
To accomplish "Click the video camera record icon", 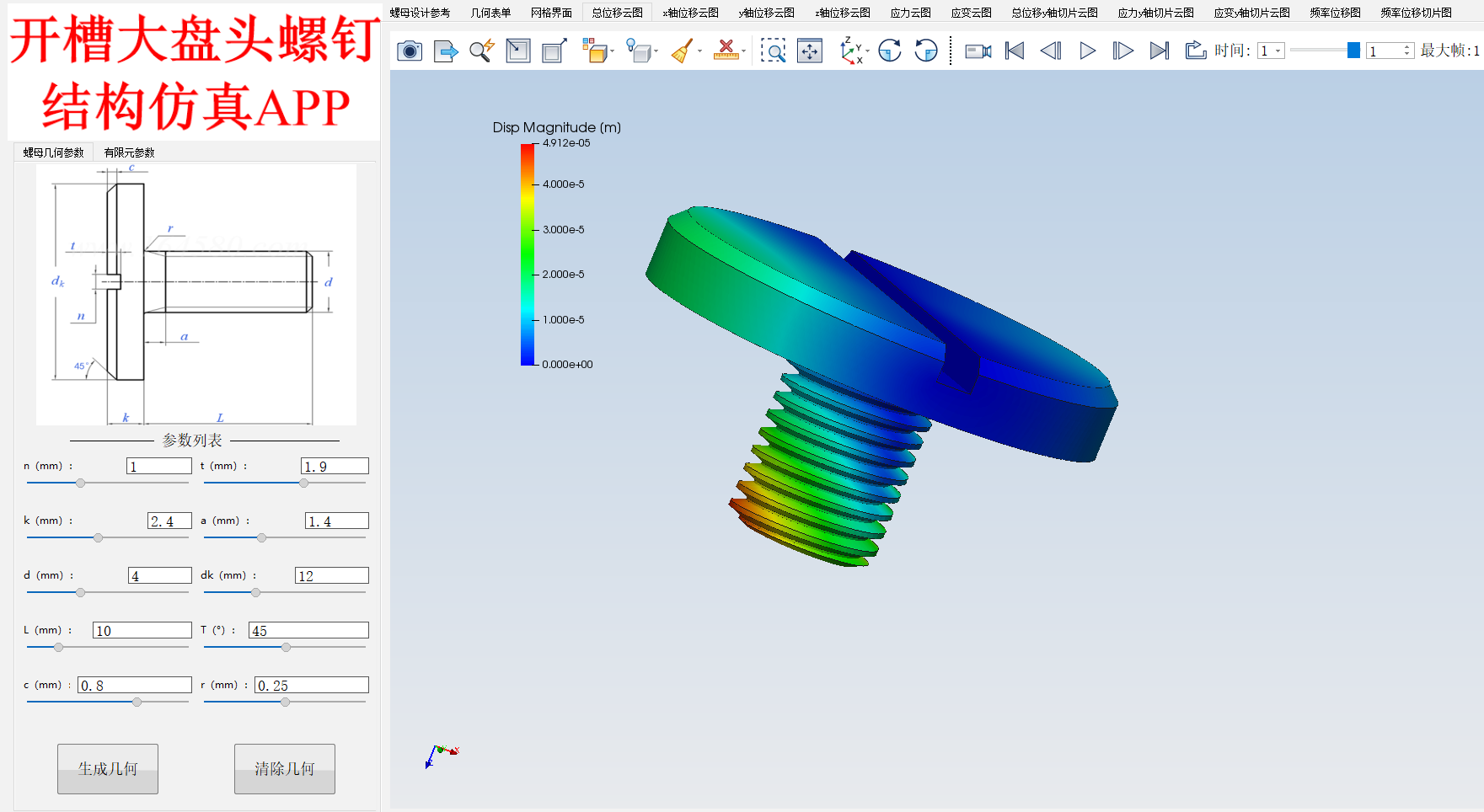I will click(x=978, y=51).
